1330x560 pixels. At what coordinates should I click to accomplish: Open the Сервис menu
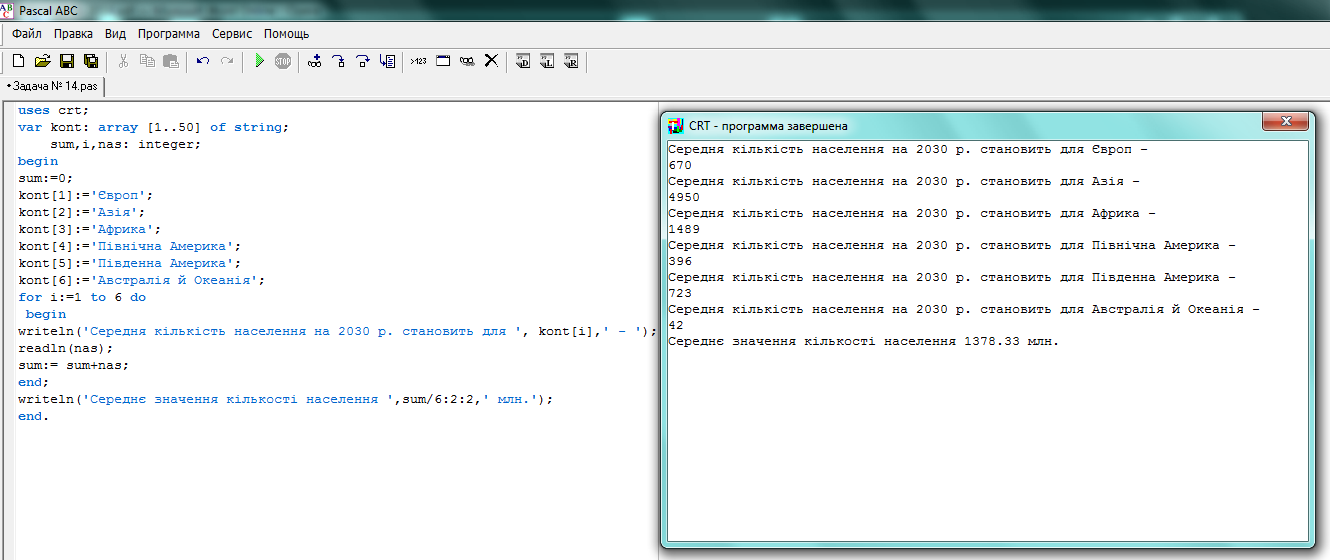click(232, 34)
